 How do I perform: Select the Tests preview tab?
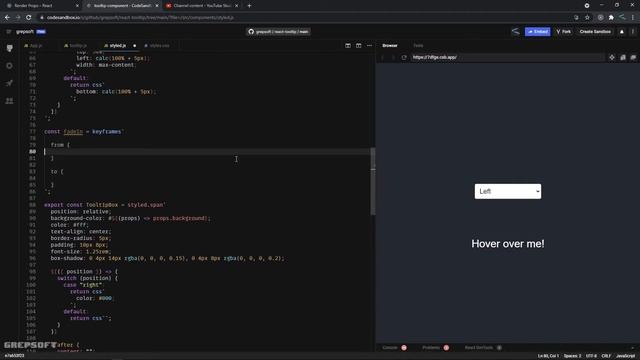coord(418,46)
